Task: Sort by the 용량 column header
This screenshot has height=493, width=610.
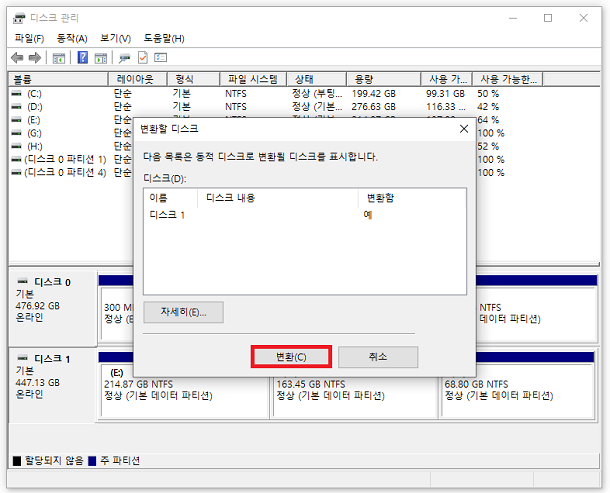Action: click(x=384, y=79)
